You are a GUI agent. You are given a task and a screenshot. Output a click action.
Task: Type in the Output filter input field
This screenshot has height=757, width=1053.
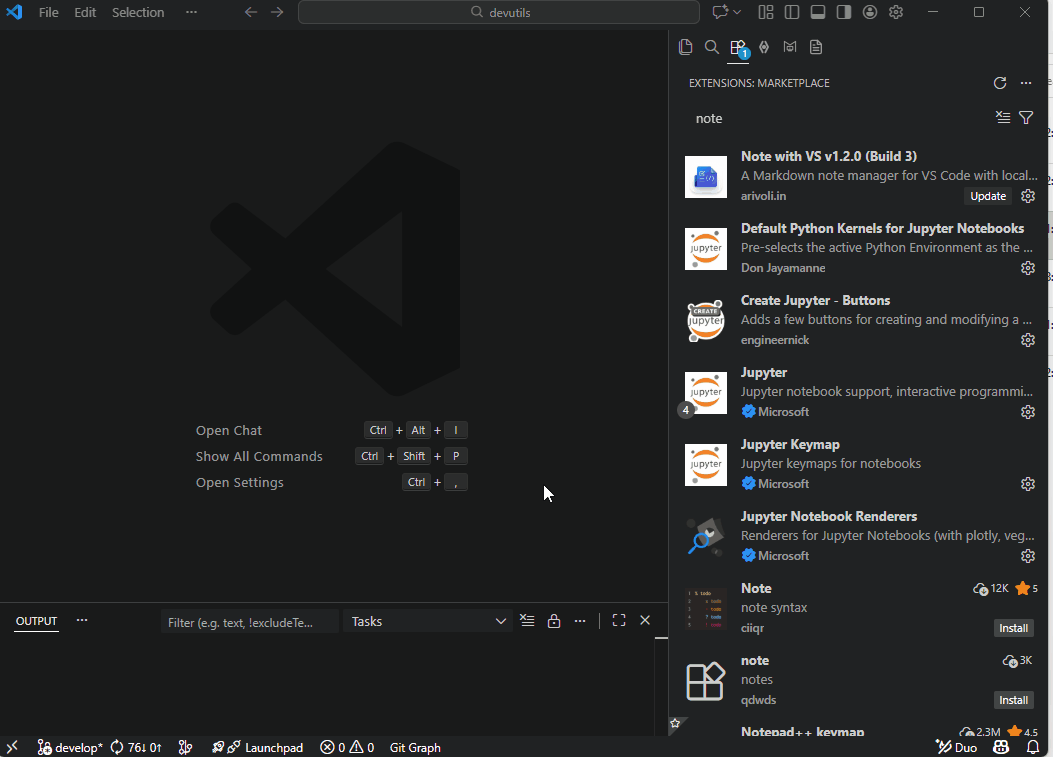pyautogui.click(x=249, y=620)
